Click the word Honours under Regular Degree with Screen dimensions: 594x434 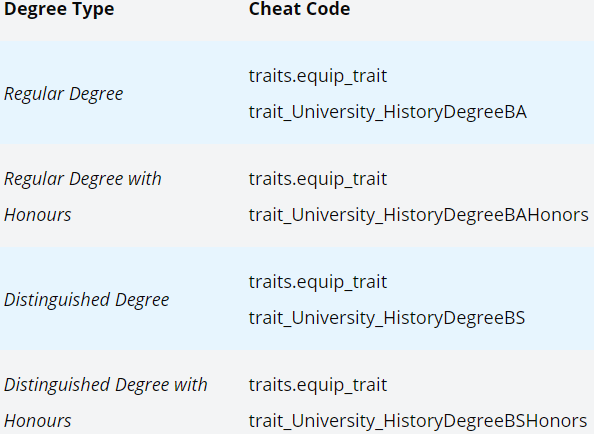(x=38, y=215)
